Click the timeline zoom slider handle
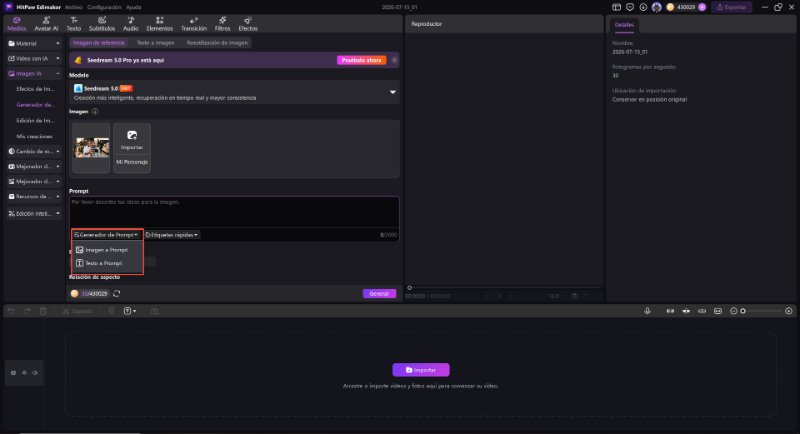 click(743, 311)
